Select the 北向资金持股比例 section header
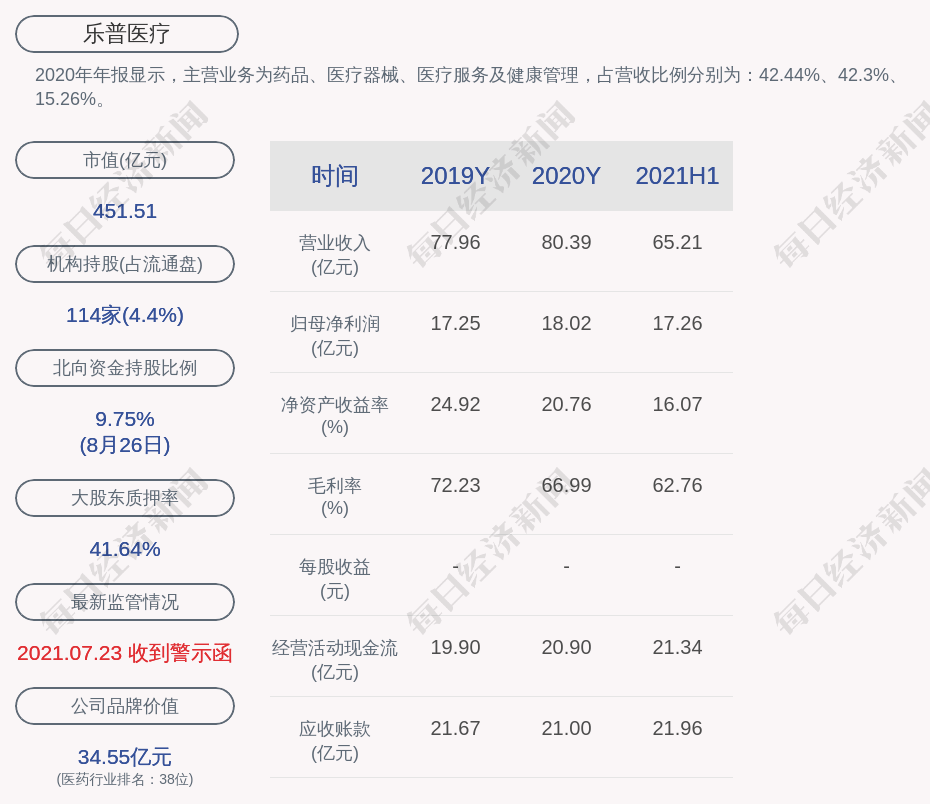Image resolution: width=930 pixels, height=804 pixels. (124, 367)
